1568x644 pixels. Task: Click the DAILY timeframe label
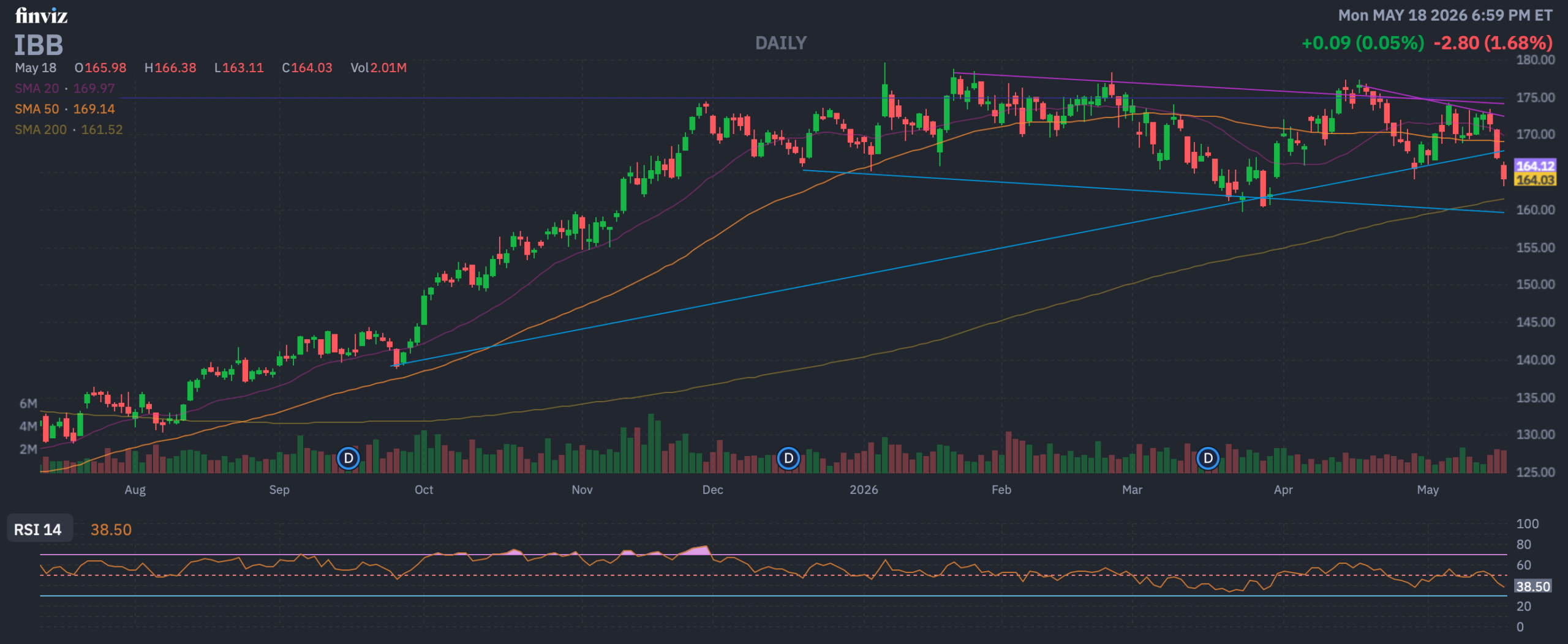point(781,43)
